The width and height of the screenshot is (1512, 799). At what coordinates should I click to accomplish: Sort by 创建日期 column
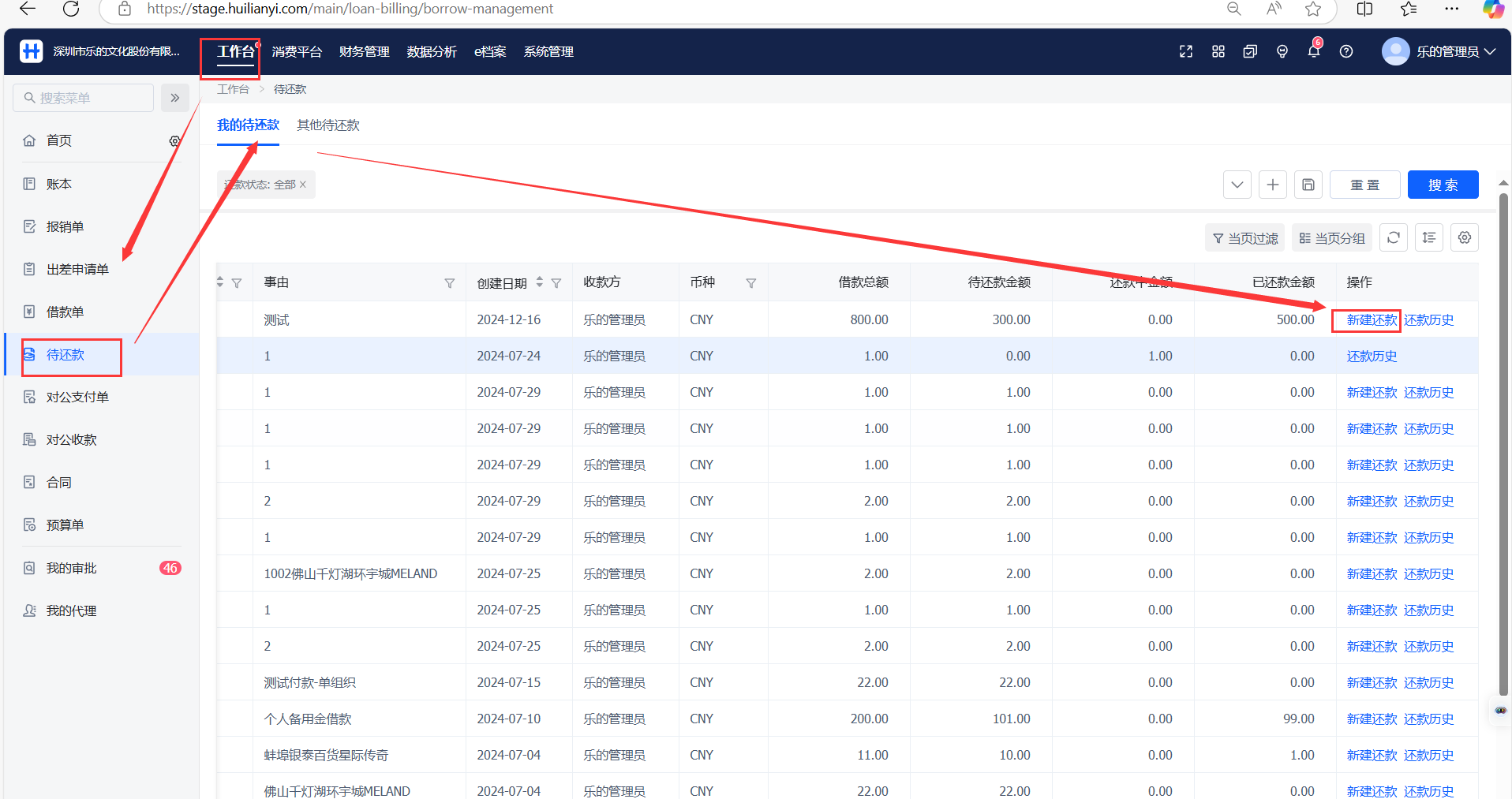(540, 282)
